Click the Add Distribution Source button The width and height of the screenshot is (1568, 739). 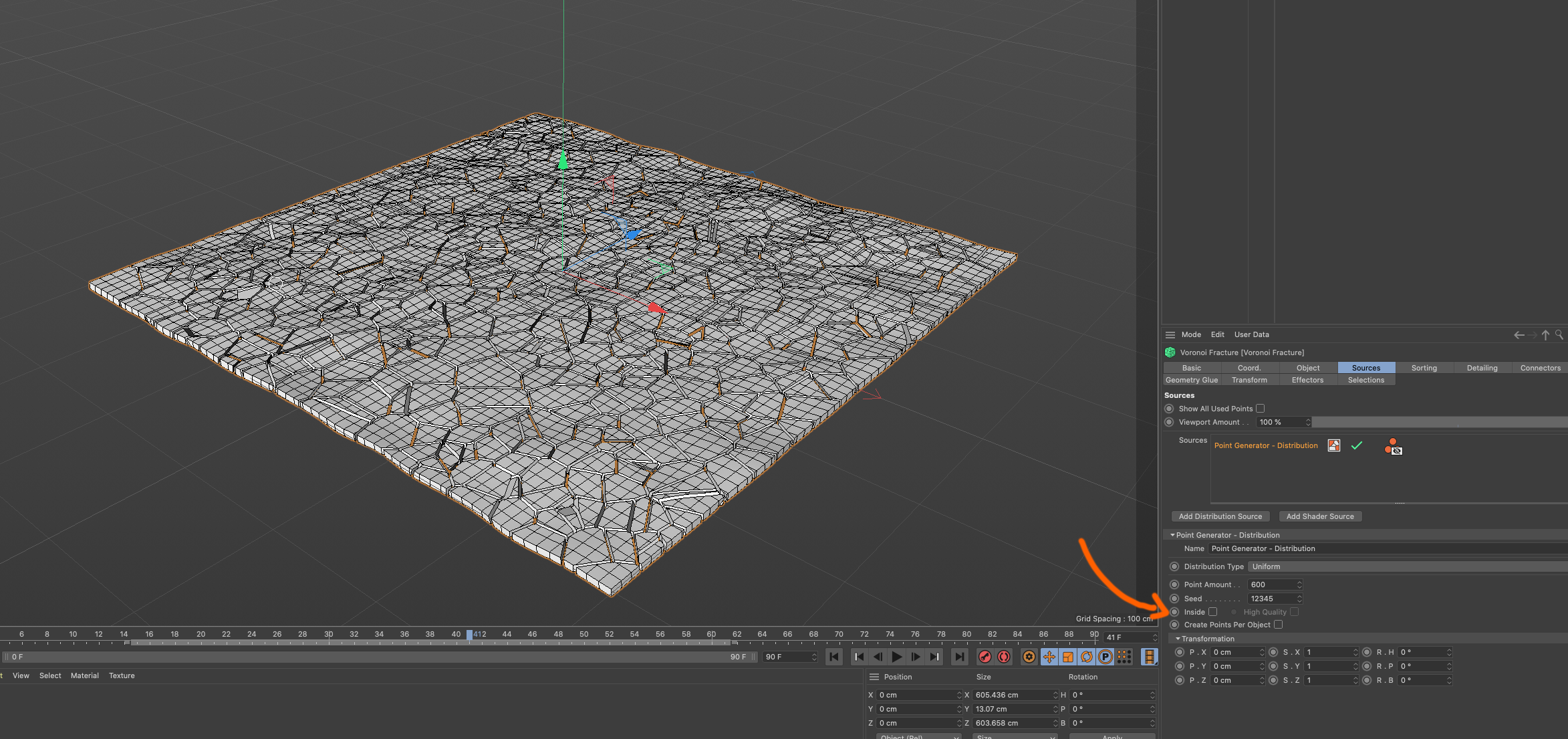point(1220,516)
